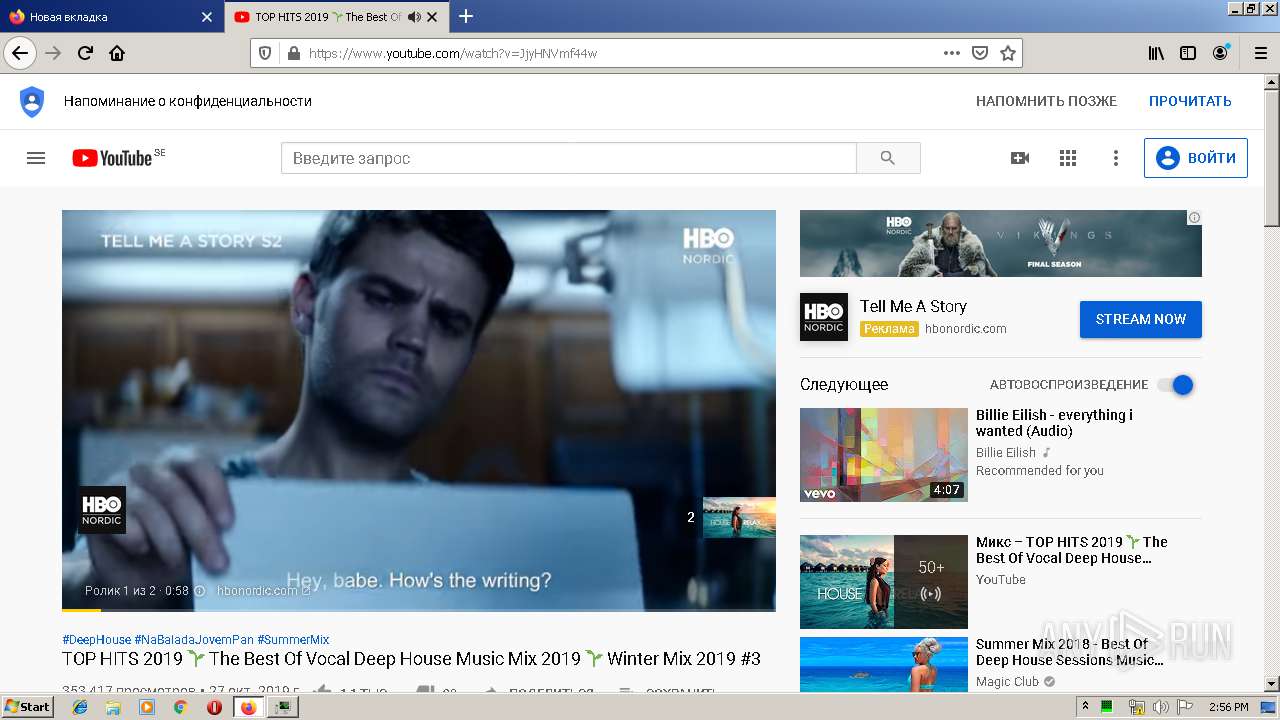Viewport: 1280px width, 720px height.
Task: Open ad info icon on banner
Action: pos(1194,217)
